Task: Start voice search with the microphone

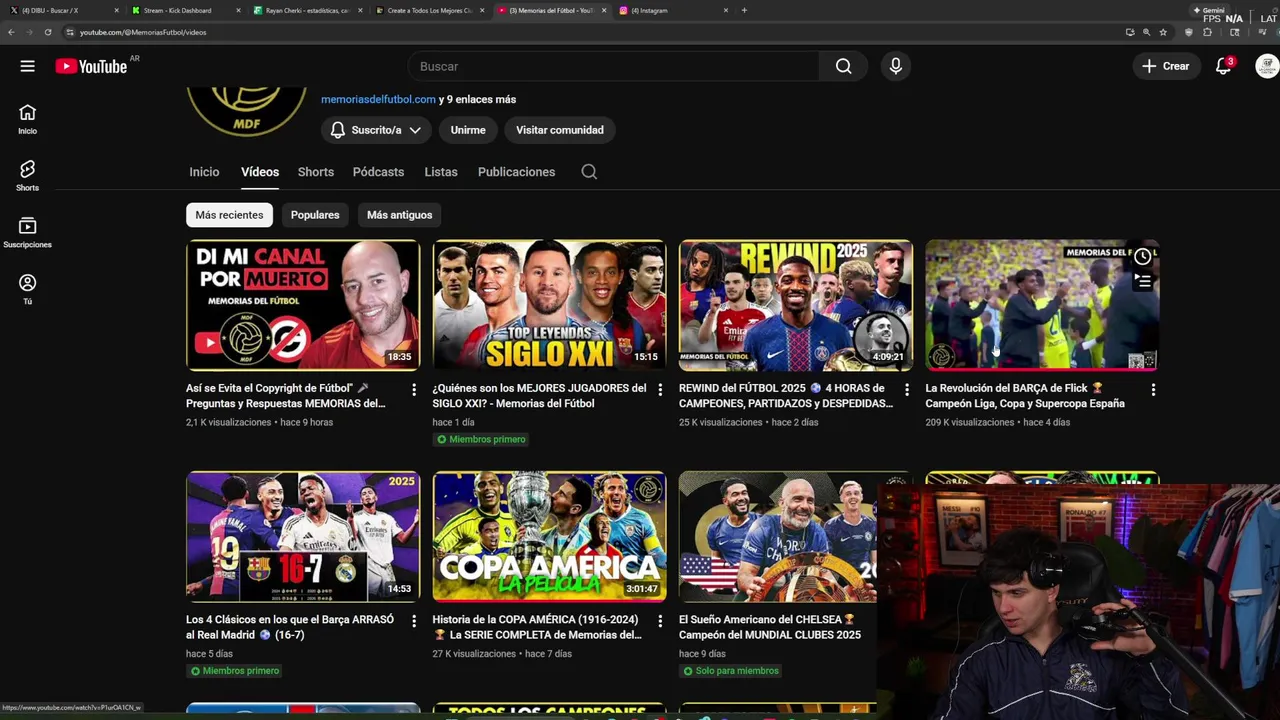Action: pyautogui.click(x=895, y=66)
